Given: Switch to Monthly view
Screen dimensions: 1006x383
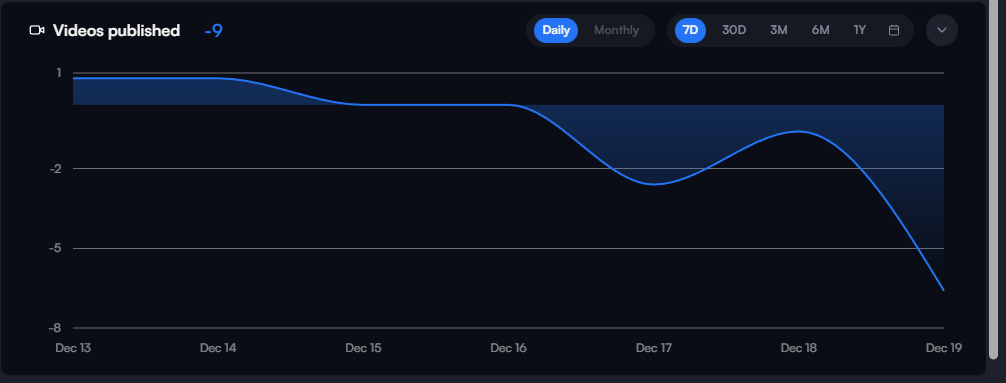Looking at the screenshot, I should 616,30.
